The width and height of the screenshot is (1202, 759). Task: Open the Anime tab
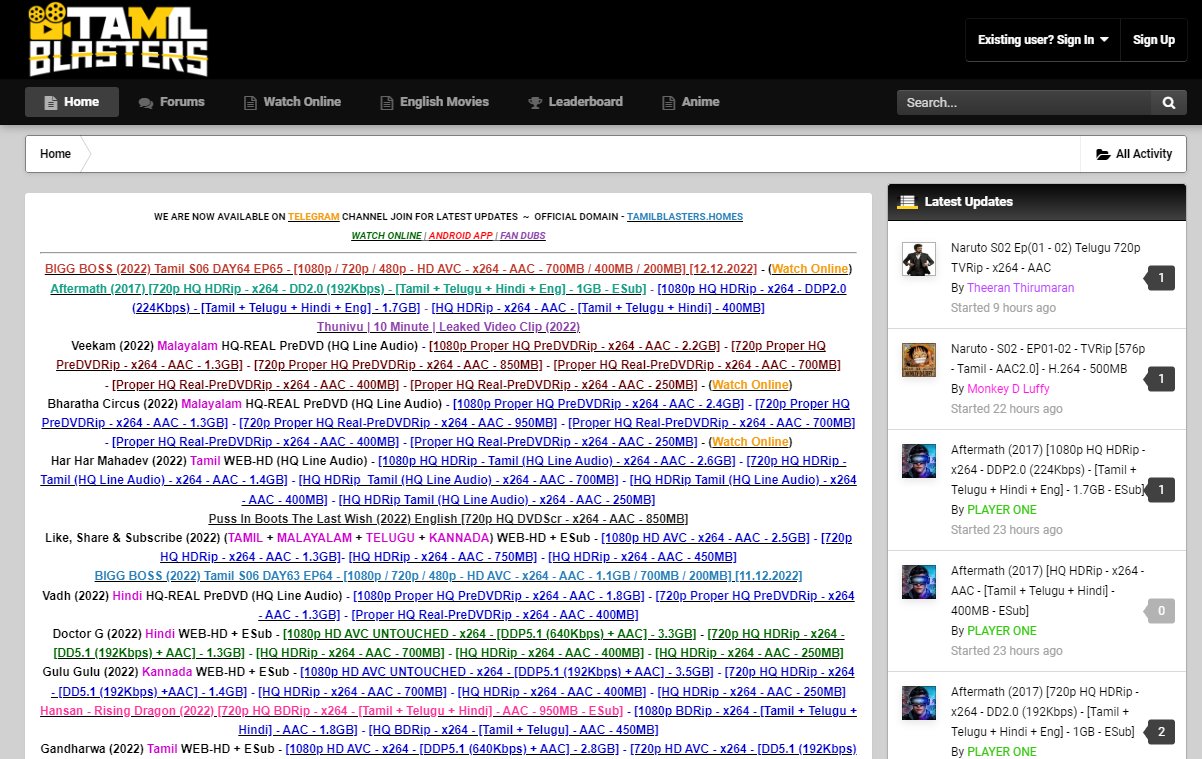(691, 102)
